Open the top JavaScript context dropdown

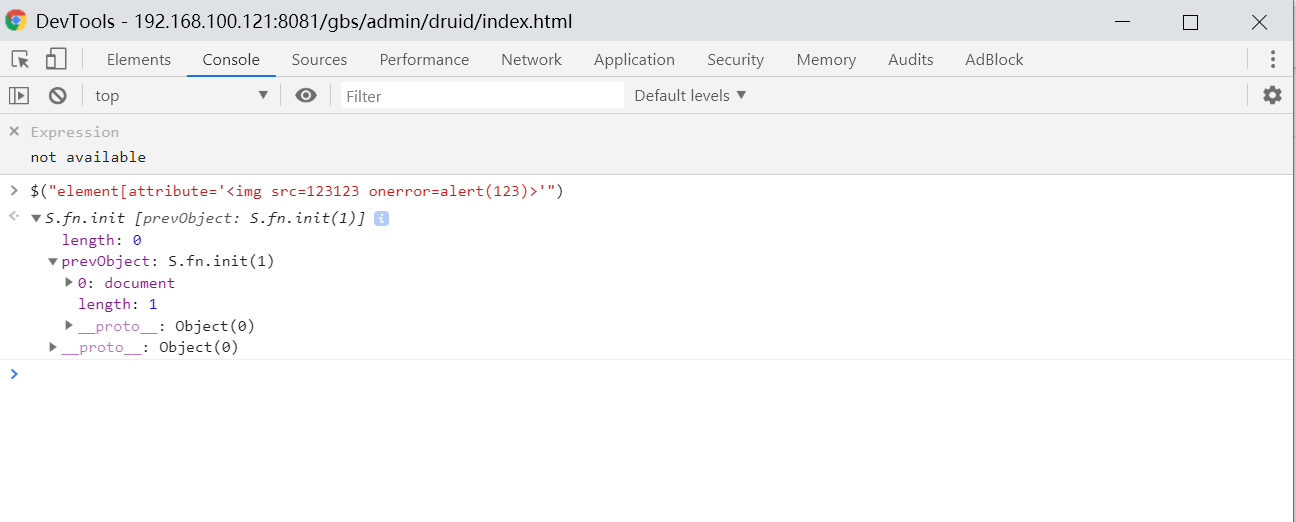tap(181, 95)
